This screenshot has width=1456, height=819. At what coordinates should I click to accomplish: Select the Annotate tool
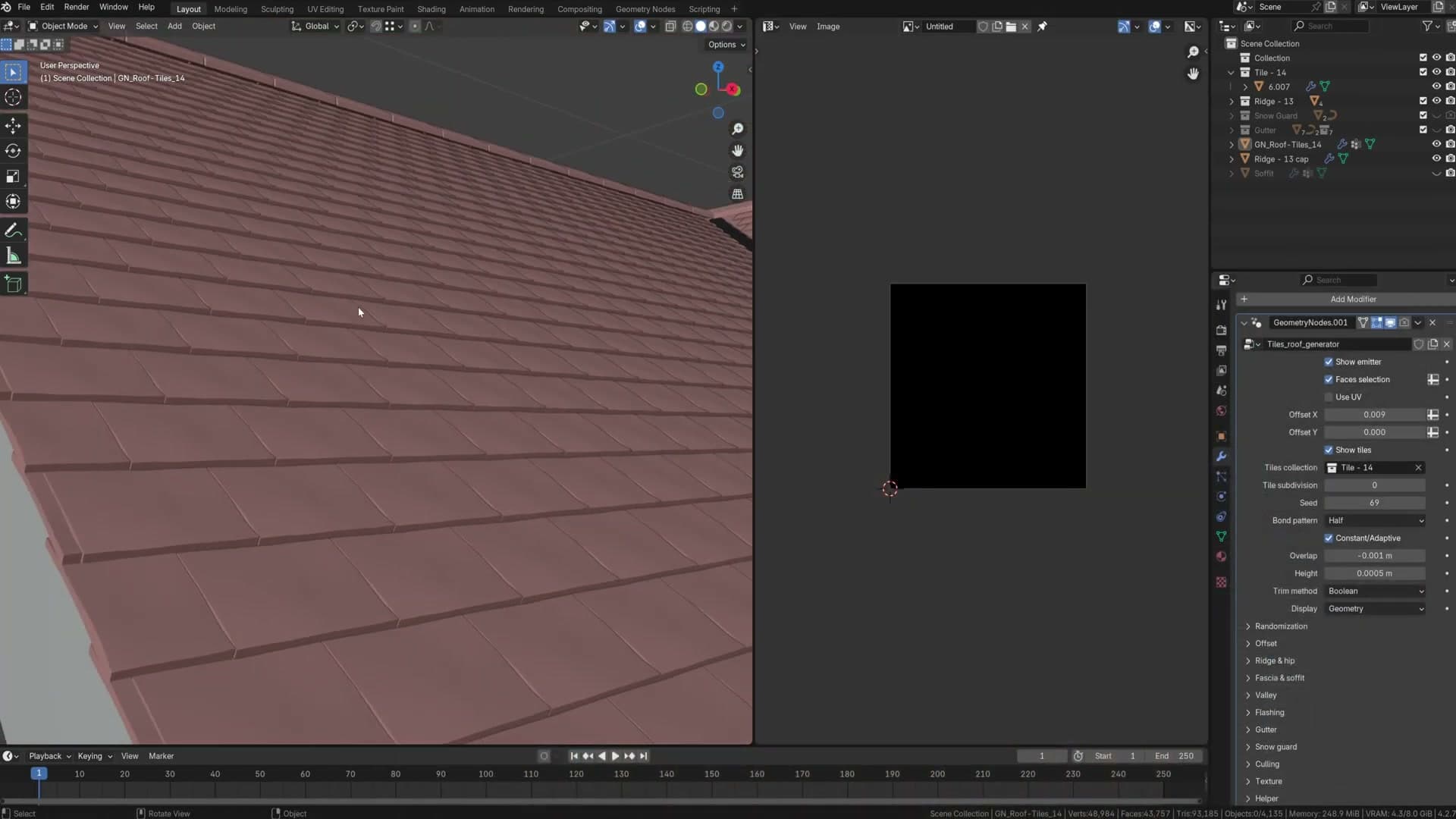coord(13,230)
